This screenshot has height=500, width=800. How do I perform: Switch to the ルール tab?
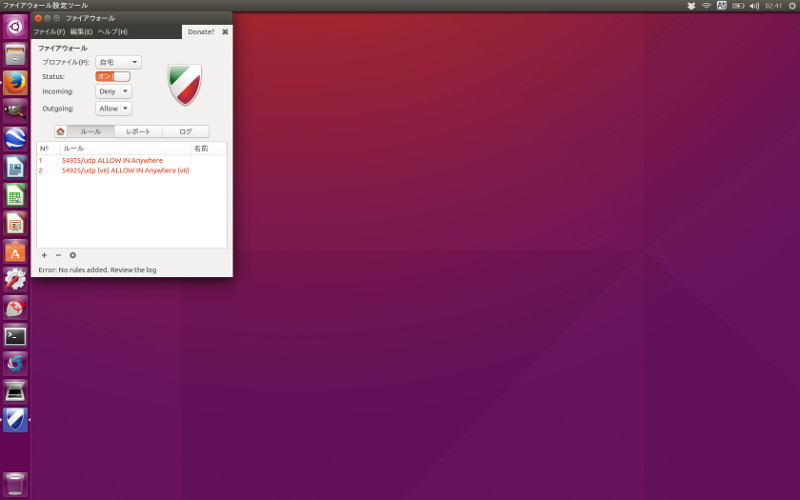tap(91, 132)
